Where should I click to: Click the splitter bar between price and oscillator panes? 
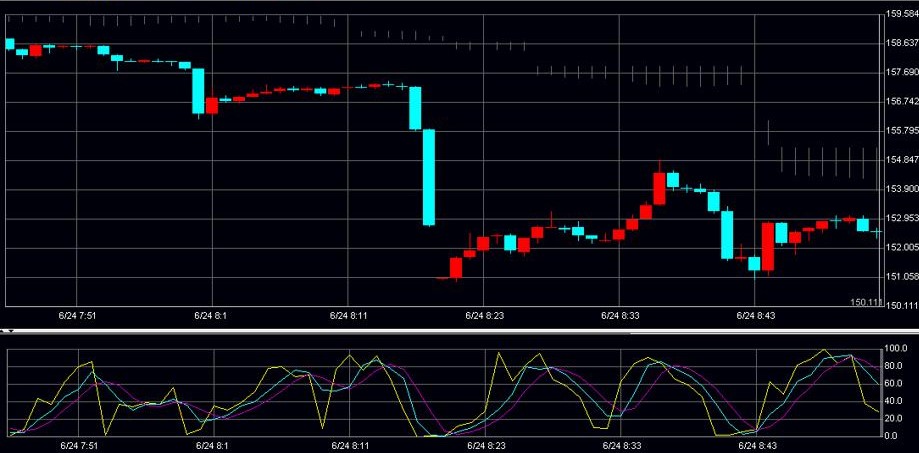tap(460, 331)
